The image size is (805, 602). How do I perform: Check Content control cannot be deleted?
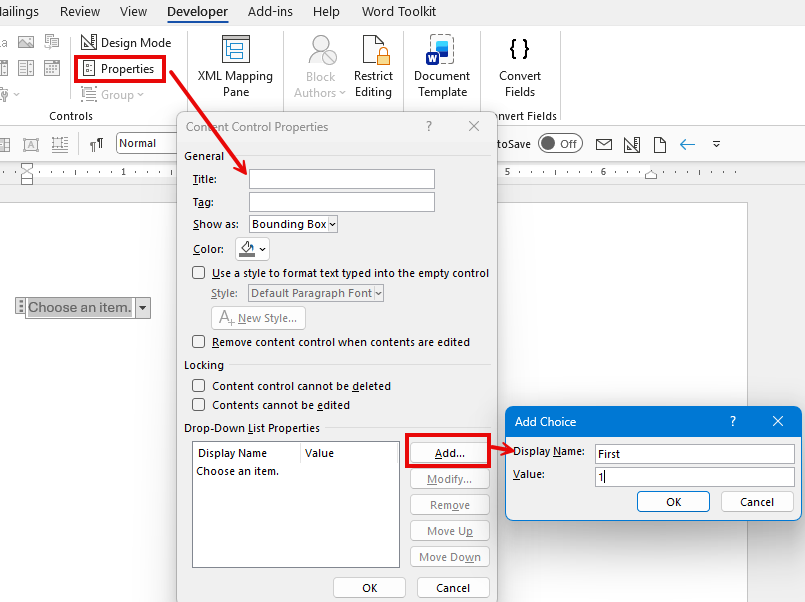pyautogui.click(x=198, y=385)
